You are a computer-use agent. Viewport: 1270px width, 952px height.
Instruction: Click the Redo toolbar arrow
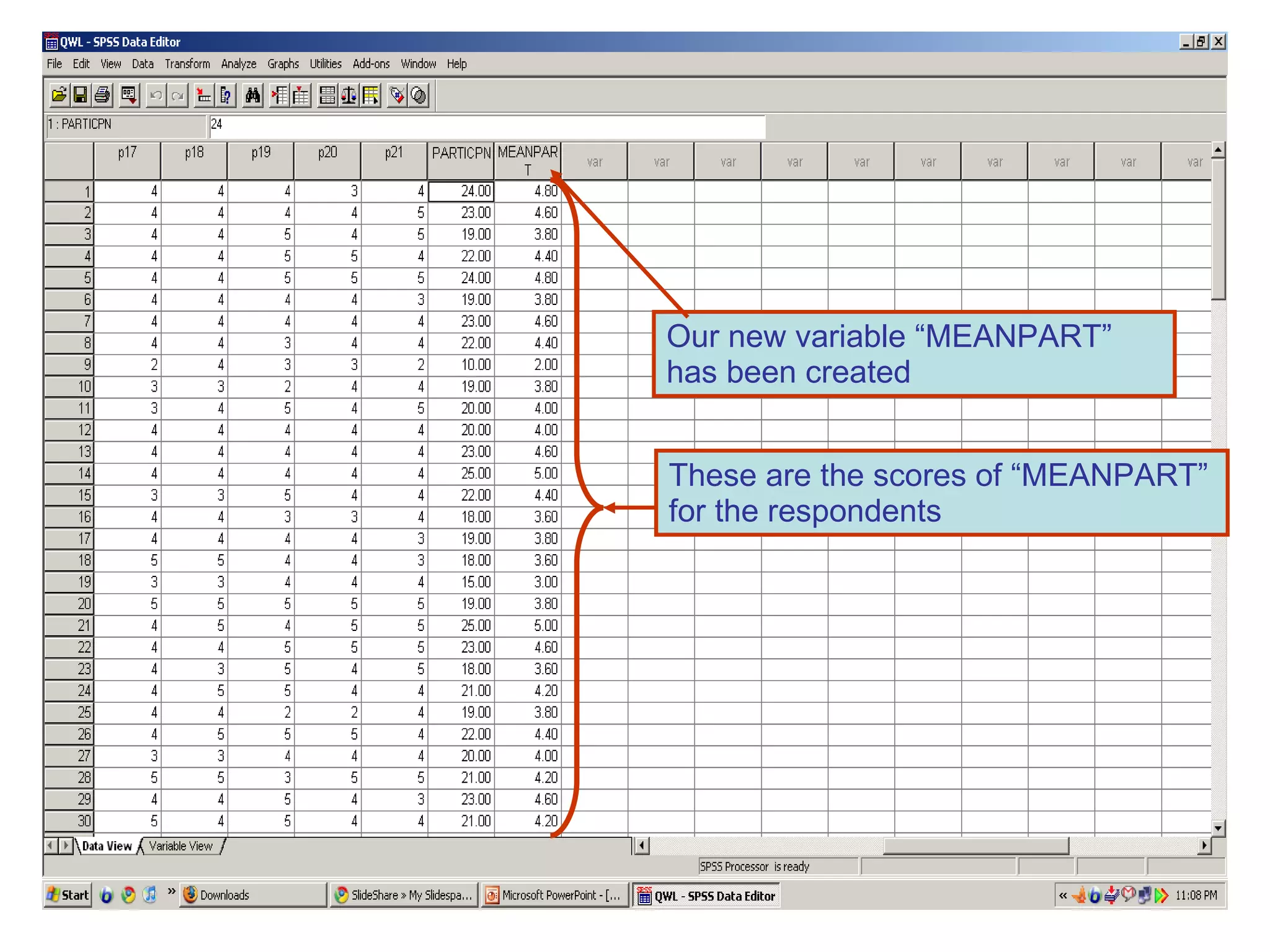point(178,95)
